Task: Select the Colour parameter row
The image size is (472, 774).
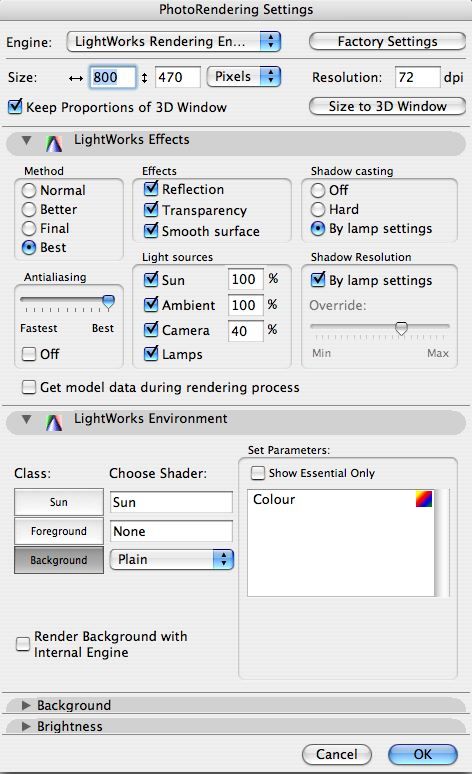Action: (342, 499)
